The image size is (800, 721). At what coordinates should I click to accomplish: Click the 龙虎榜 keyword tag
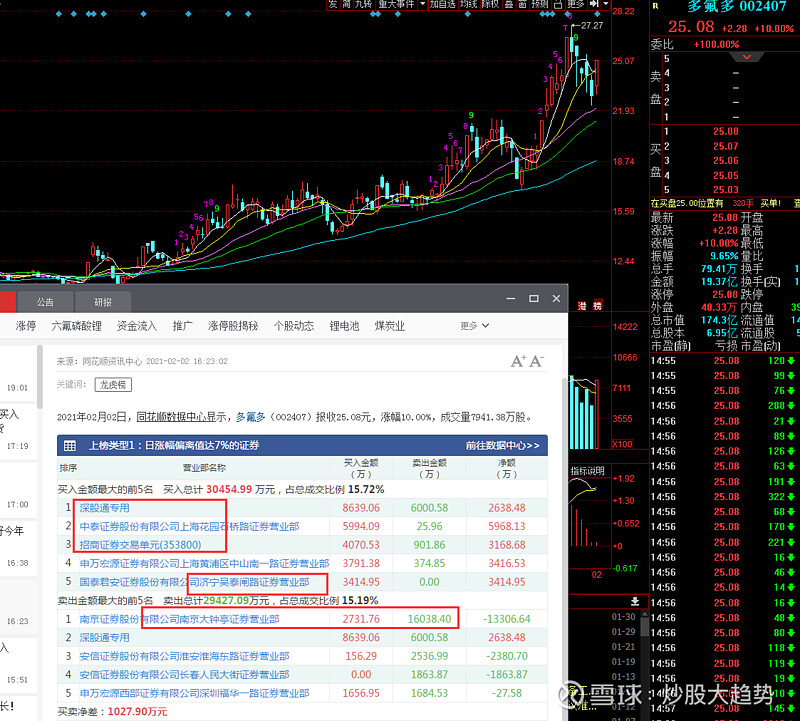click(x=113, y=385)
